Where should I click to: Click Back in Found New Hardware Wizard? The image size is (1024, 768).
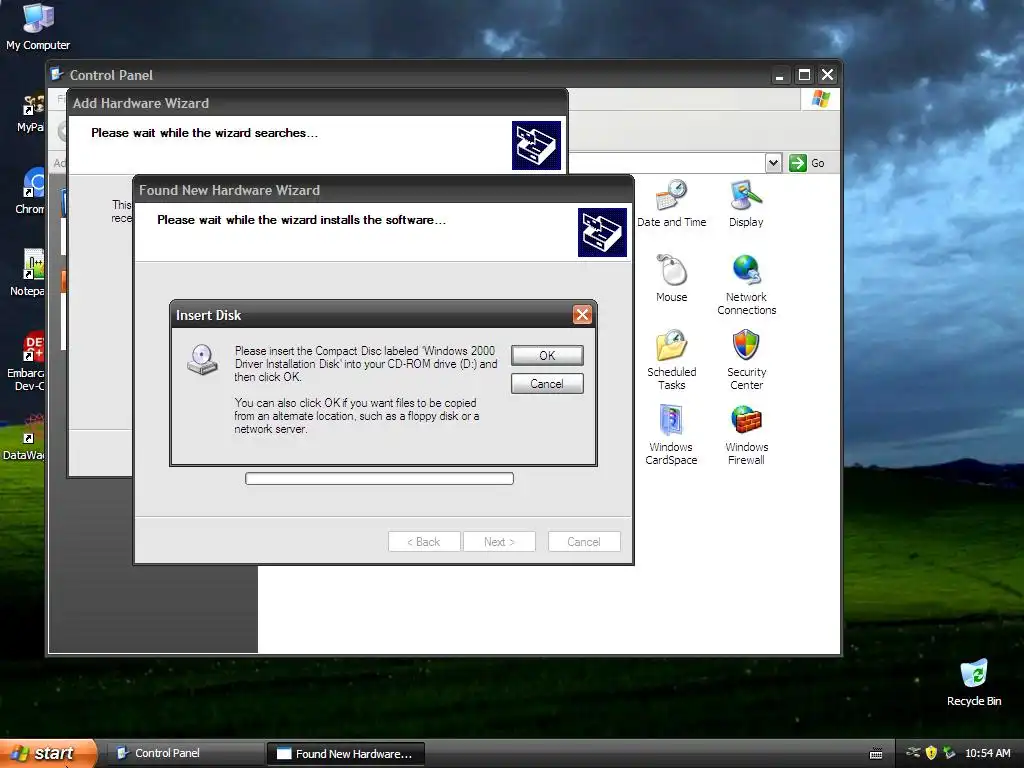424,541
